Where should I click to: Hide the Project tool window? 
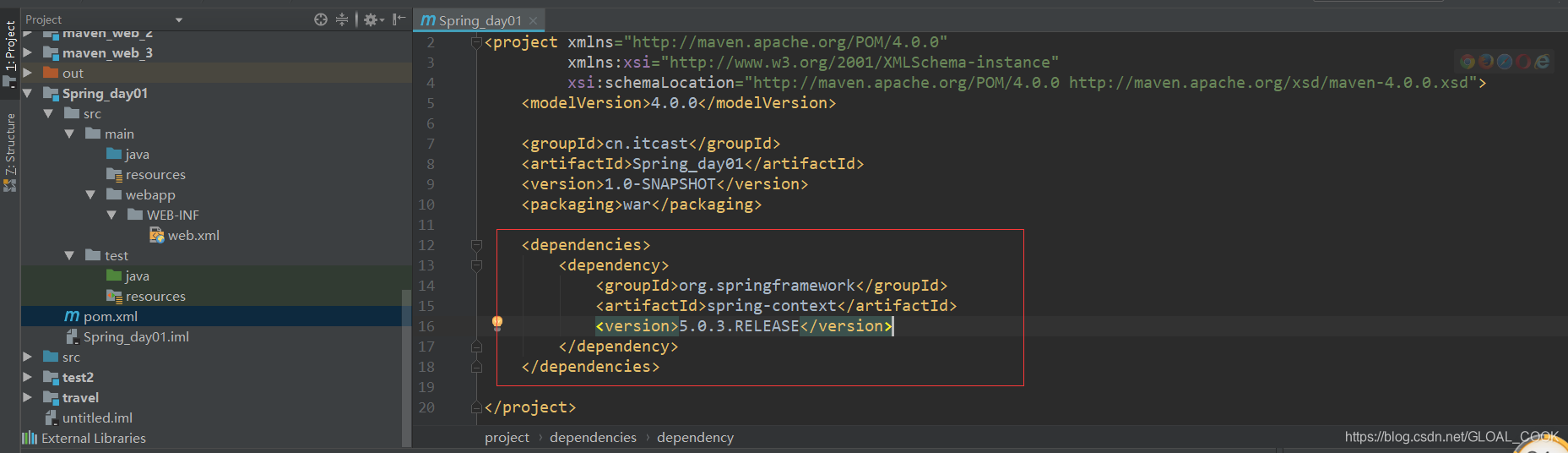[x=399, y=19]
